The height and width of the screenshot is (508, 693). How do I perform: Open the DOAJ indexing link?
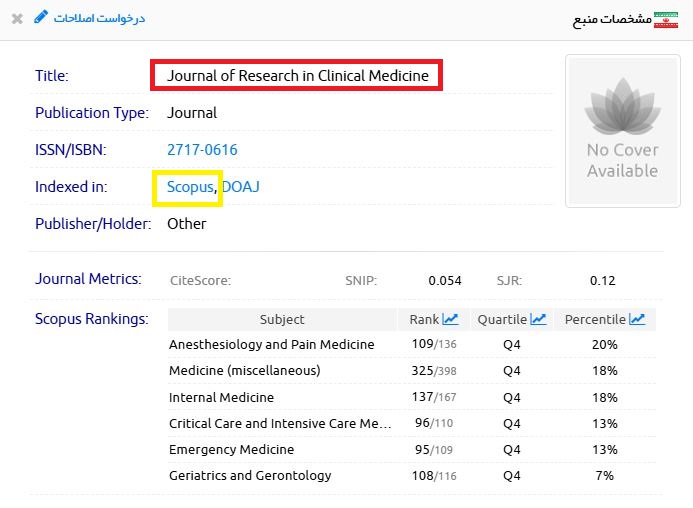pyautogui.click(x=241, y=187)
